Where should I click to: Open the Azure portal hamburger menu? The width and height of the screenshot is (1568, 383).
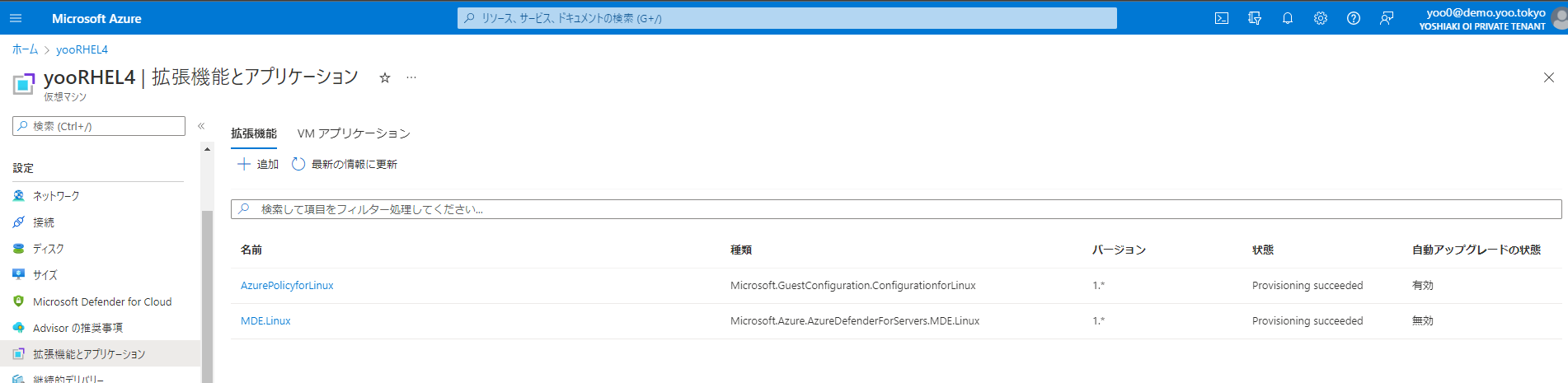[x=16, y=18]
